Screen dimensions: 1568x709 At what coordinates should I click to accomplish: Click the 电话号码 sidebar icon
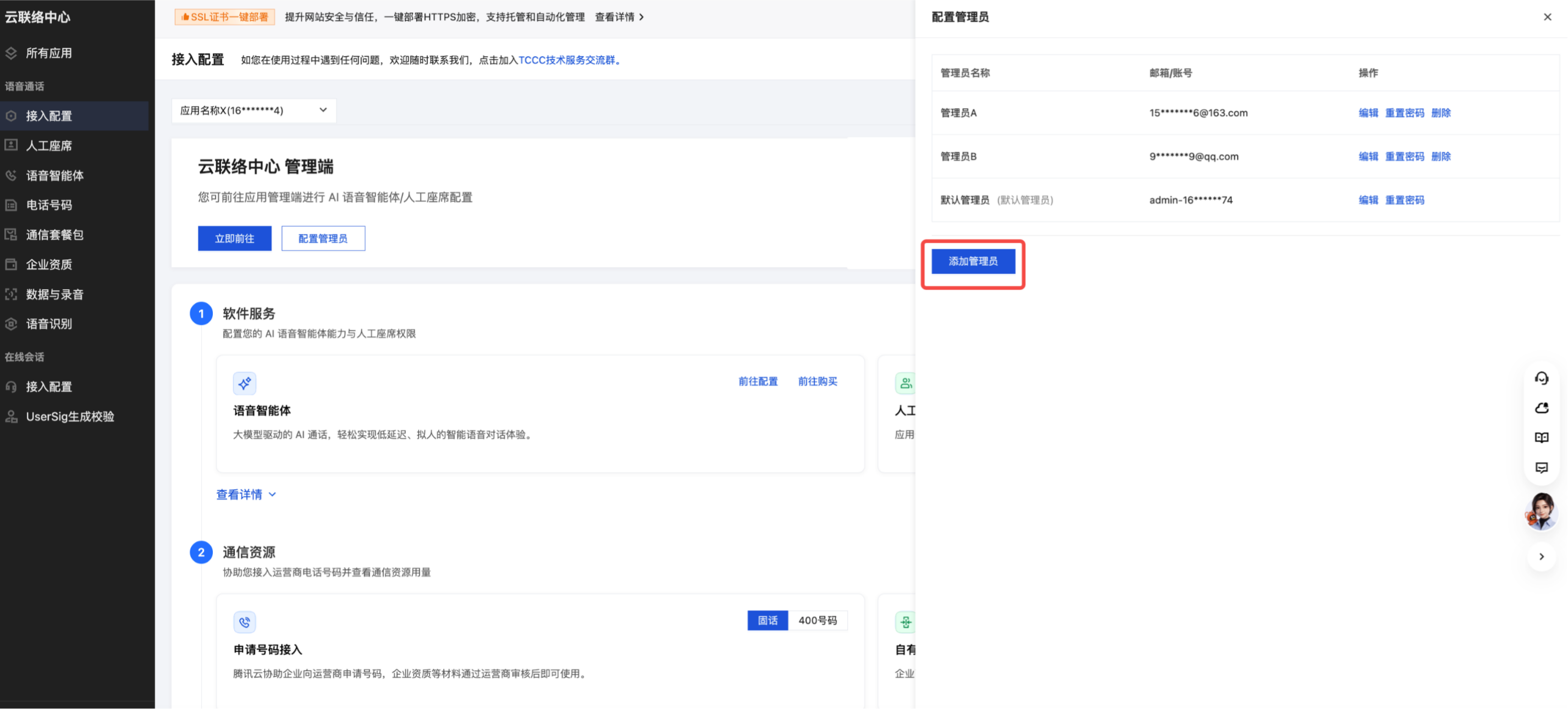point(11,205)
